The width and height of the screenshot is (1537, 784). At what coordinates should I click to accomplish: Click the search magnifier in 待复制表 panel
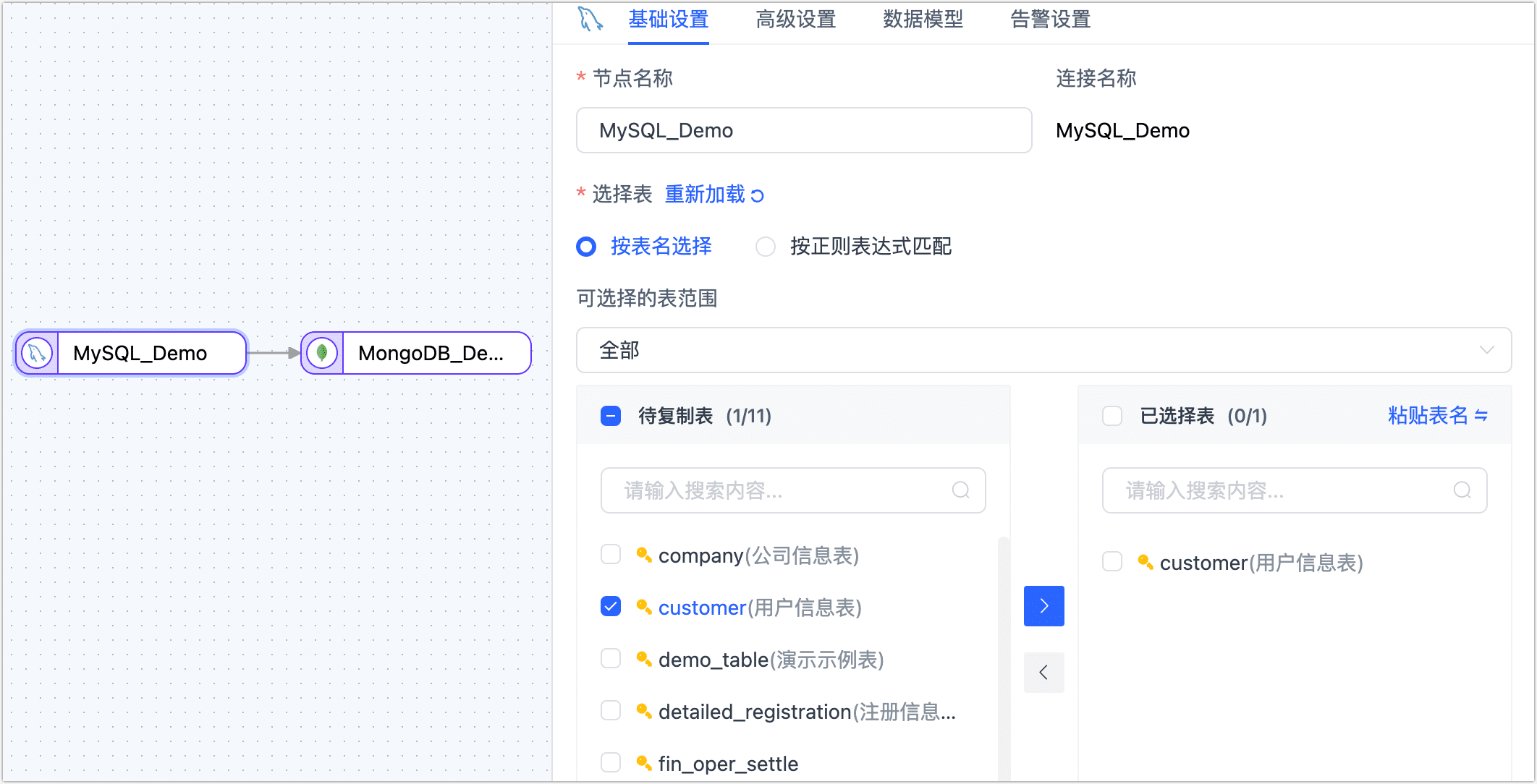(960, 490)
